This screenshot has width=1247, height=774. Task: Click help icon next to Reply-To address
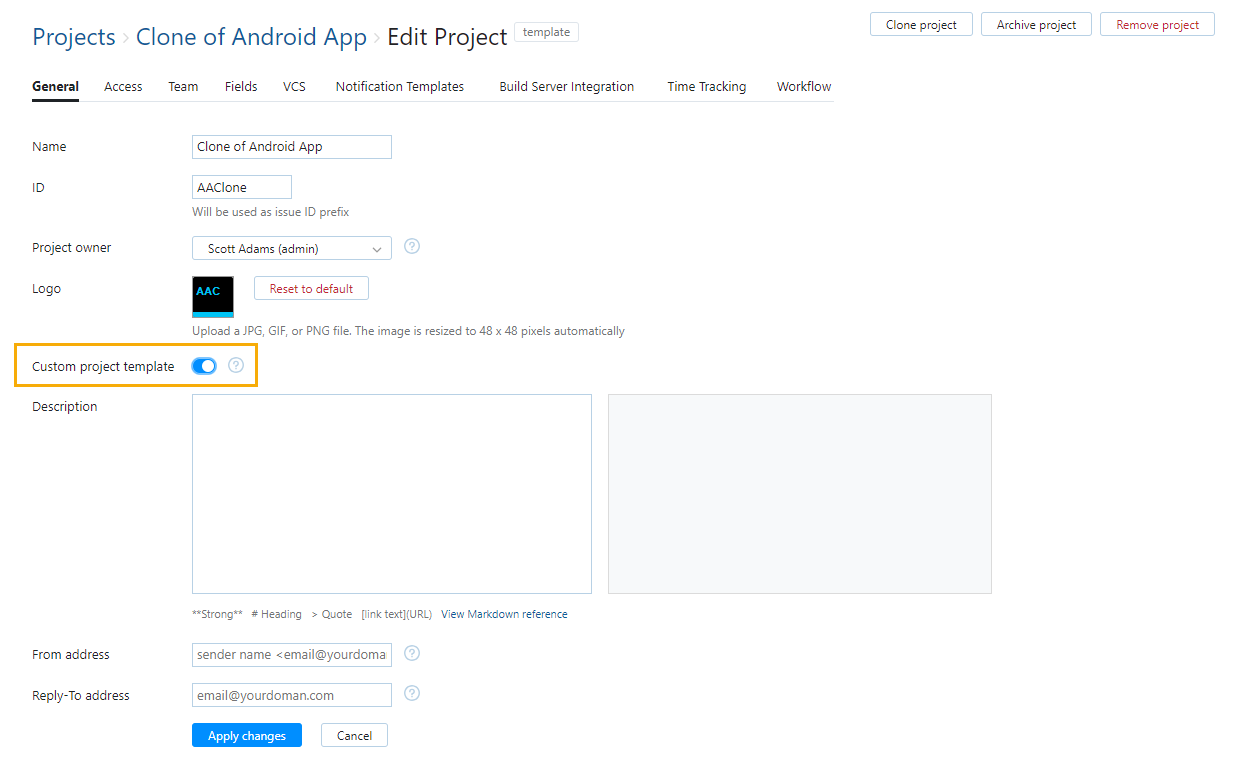(x=411, y=693)
